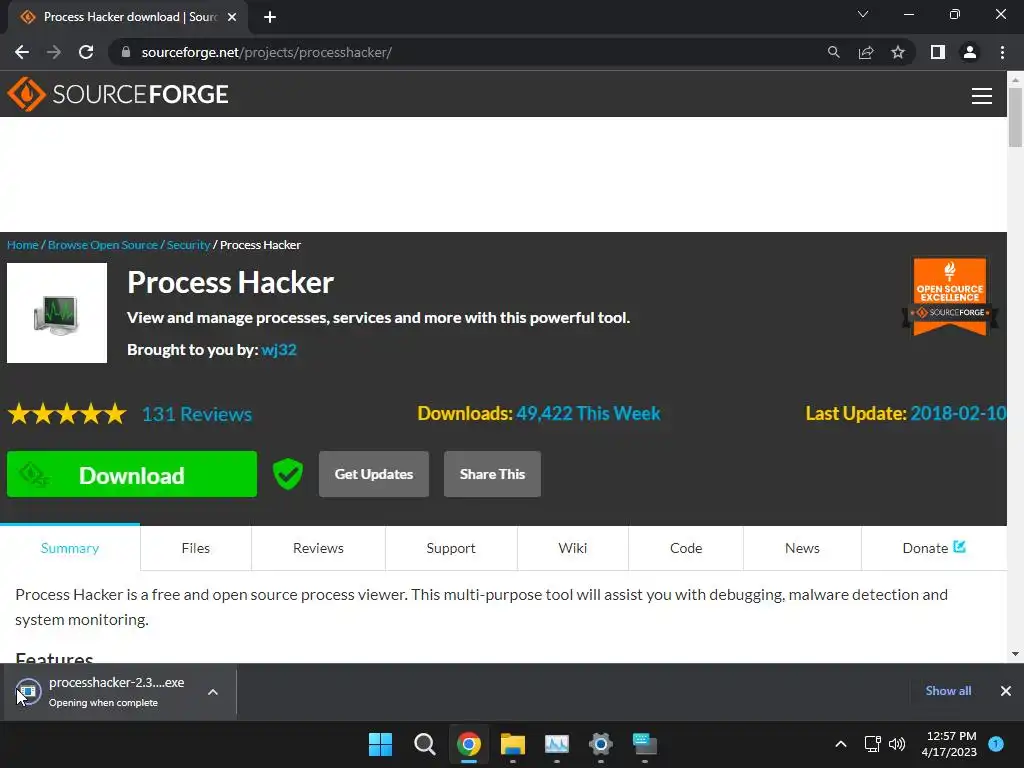This screenshot has width=1024, height=768.
Task: Show hidden system tray icons chevron
Action: (841, 744)
